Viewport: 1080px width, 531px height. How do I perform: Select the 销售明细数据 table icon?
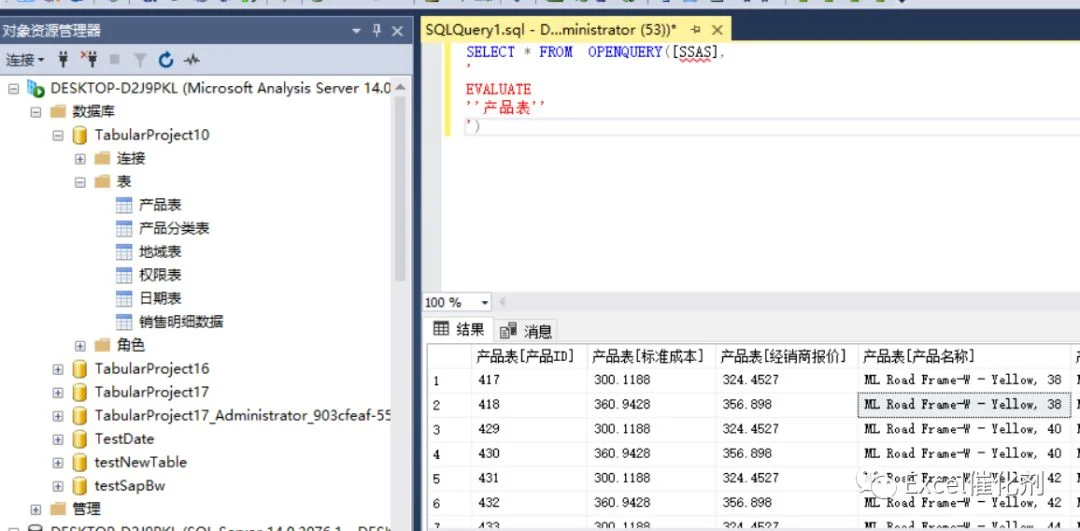[124, 322]
